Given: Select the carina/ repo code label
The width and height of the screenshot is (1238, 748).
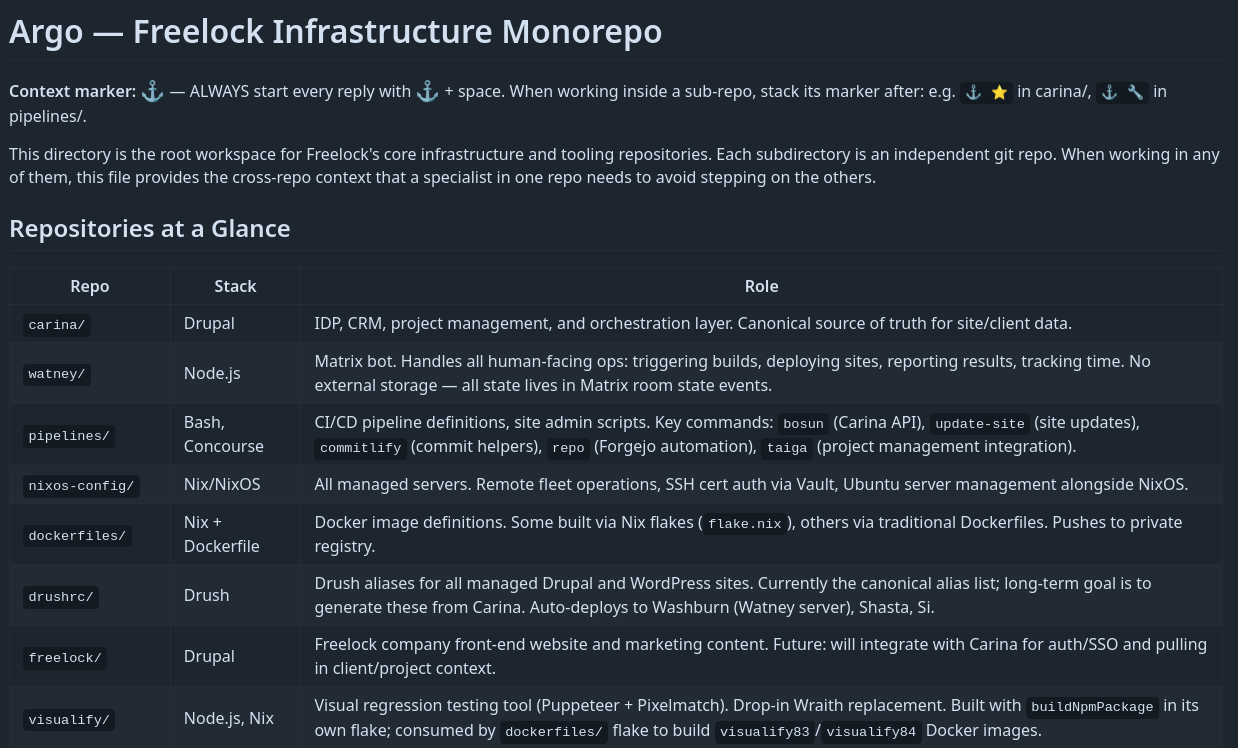Looking at the screenshot, I should click(57, 324).
